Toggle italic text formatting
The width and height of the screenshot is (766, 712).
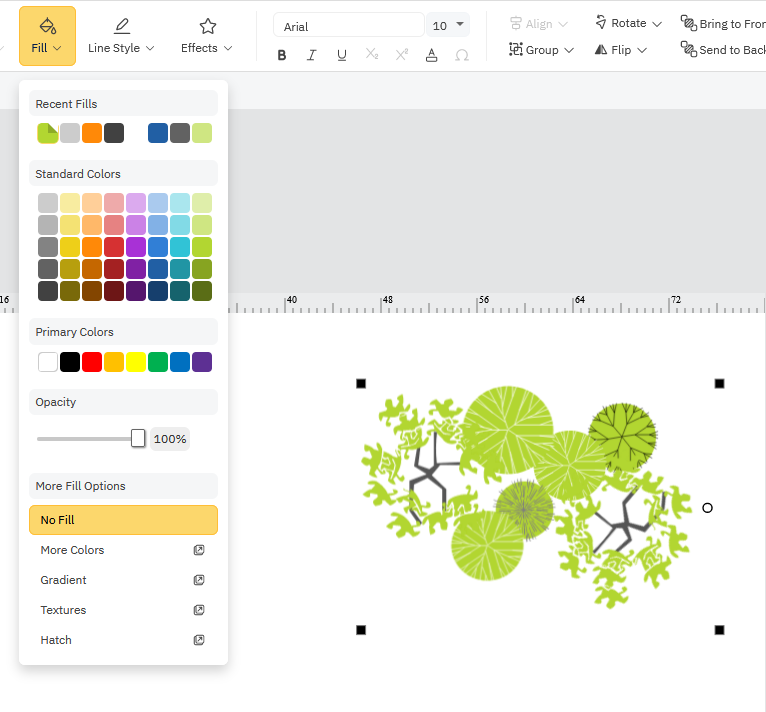point(311,55)
